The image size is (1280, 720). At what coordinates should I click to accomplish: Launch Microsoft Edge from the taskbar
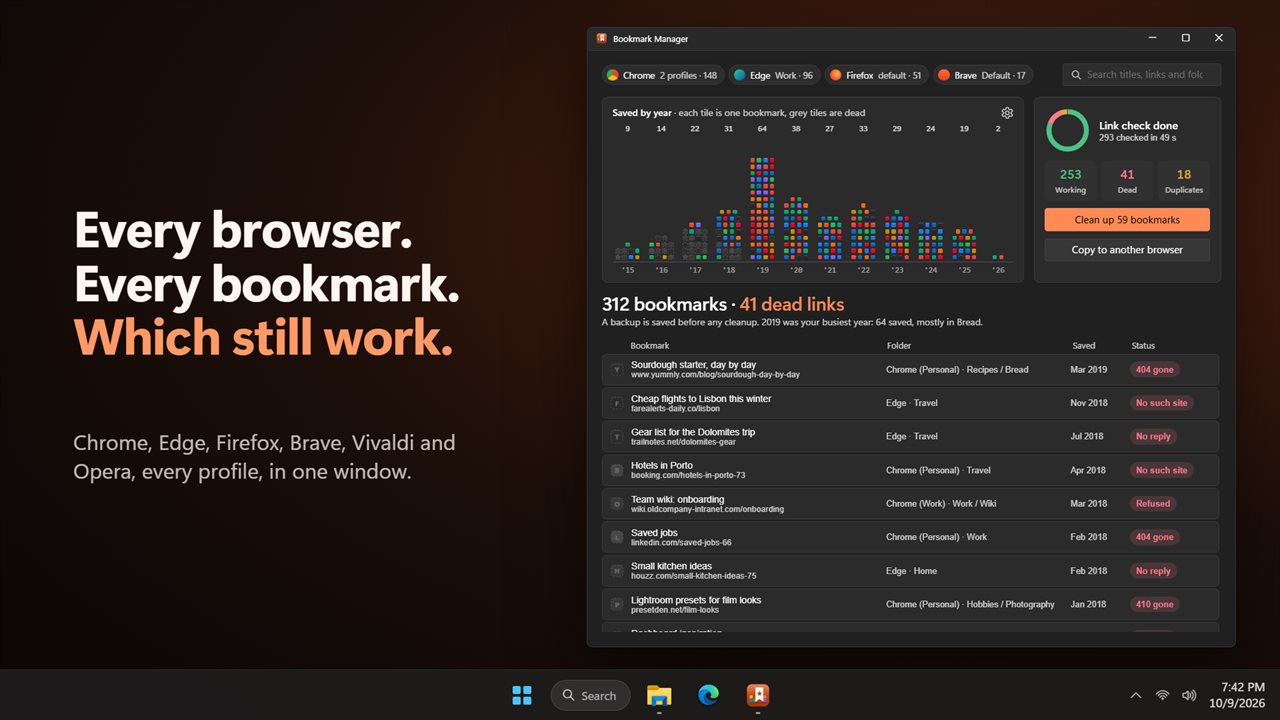708,695
